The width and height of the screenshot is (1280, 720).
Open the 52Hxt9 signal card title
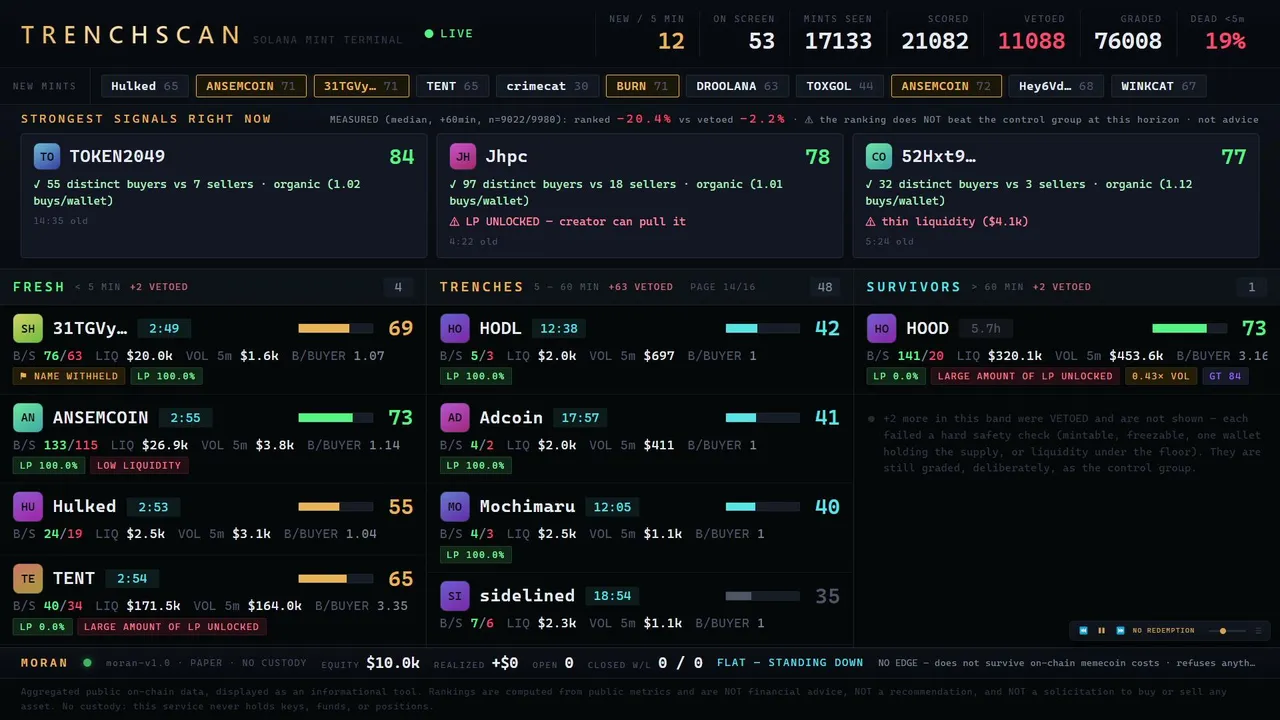point(938,157)
